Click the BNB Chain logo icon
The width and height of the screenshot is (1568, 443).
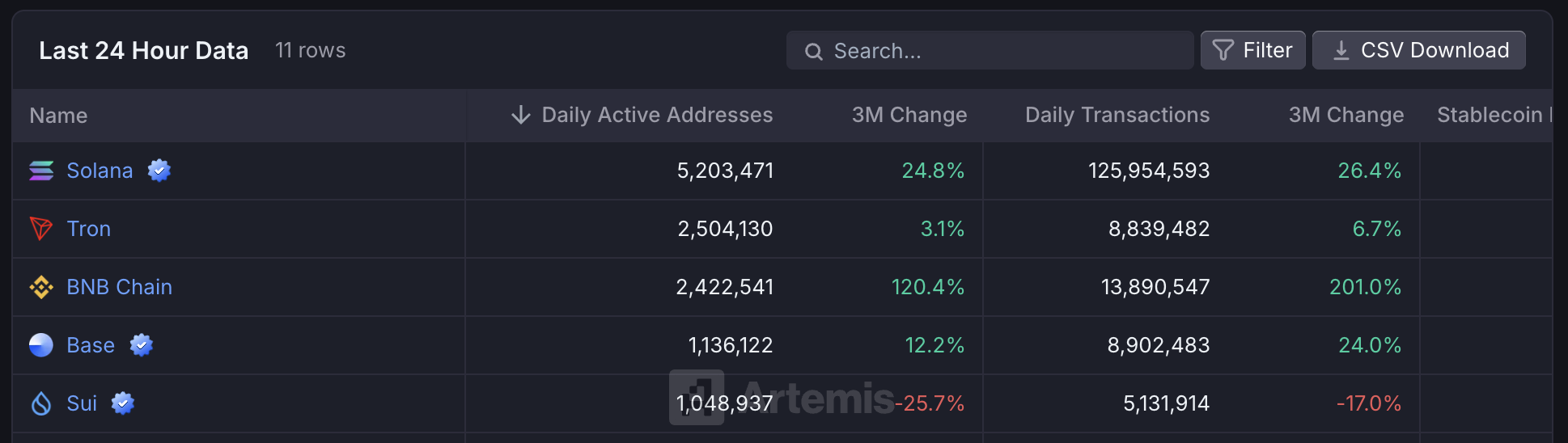click(41, 287)
